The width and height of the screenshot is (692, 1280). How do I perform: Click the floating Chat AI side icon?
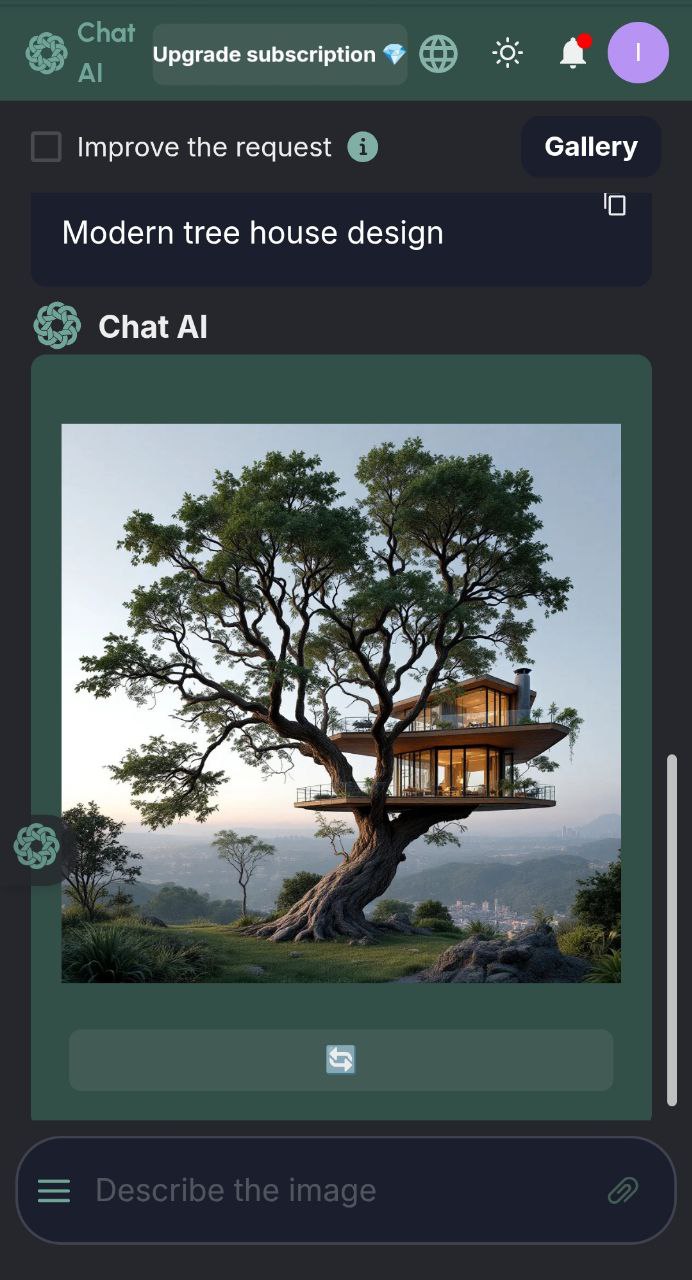[36, 846]
